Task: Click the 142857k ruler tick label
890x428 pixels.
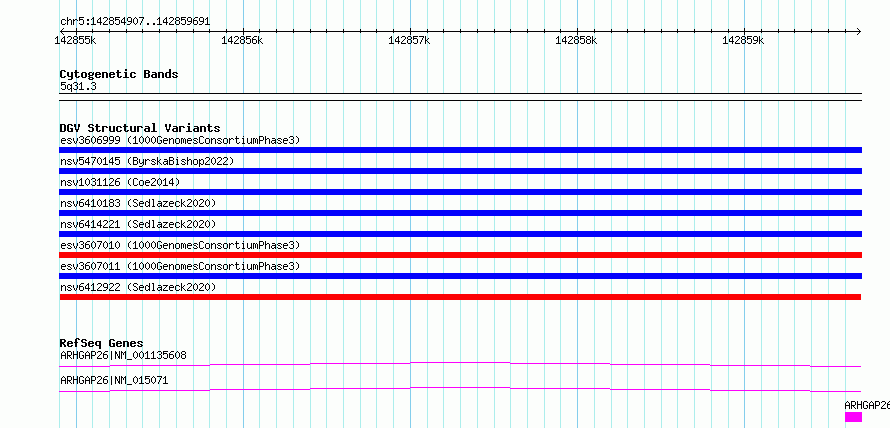Action: coord(409,40)
